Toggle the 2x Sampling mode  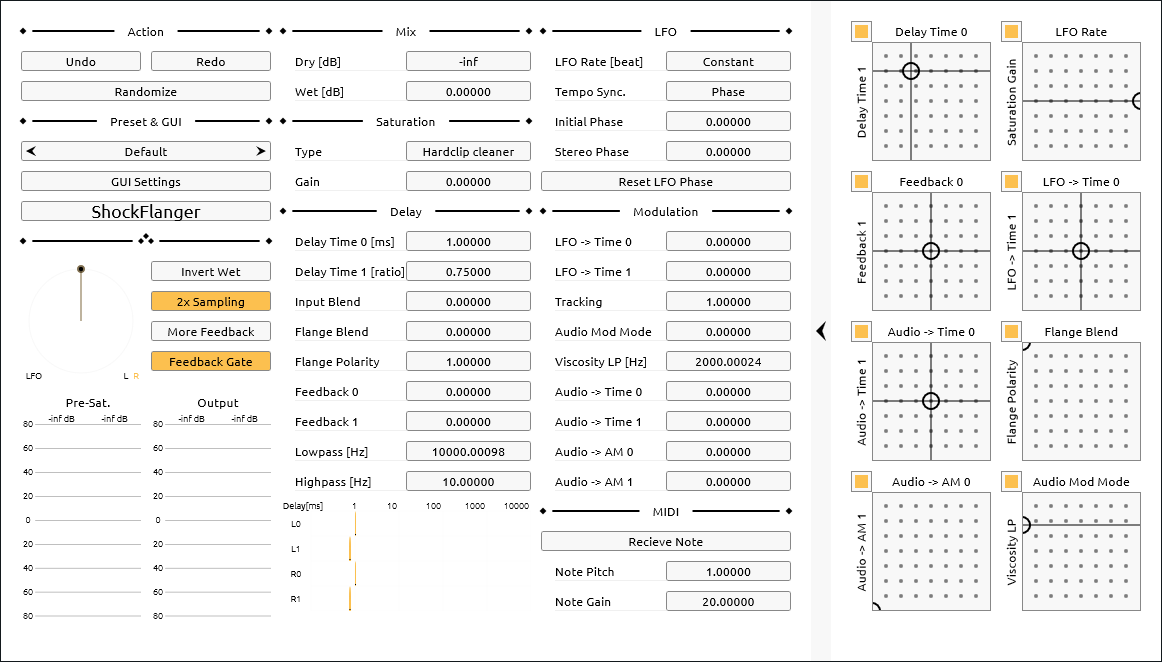[x=210, y=301]
